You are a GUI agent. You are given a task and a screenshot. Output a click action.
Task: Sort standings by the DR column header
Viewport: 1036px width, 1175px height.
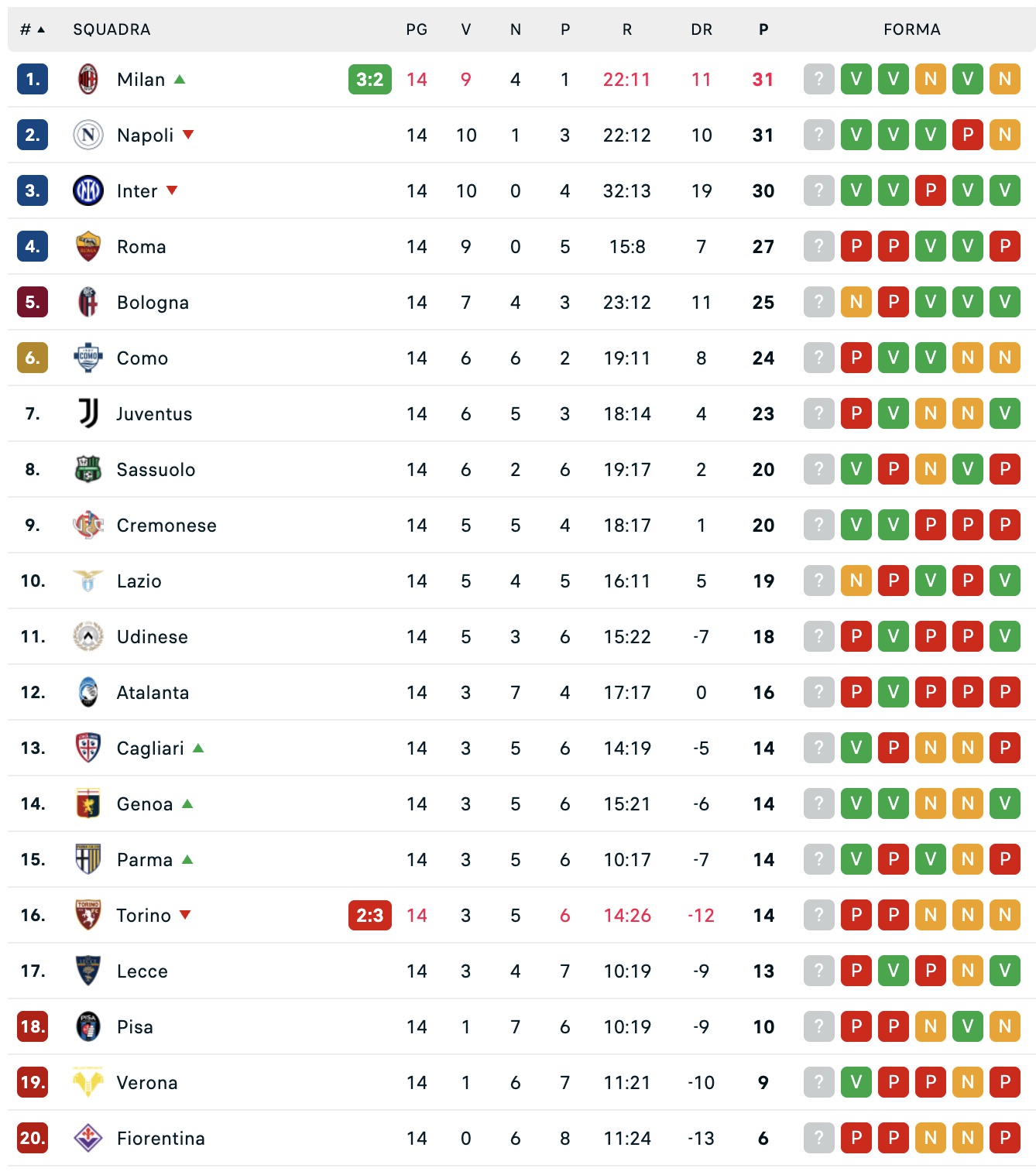point(702,29)
